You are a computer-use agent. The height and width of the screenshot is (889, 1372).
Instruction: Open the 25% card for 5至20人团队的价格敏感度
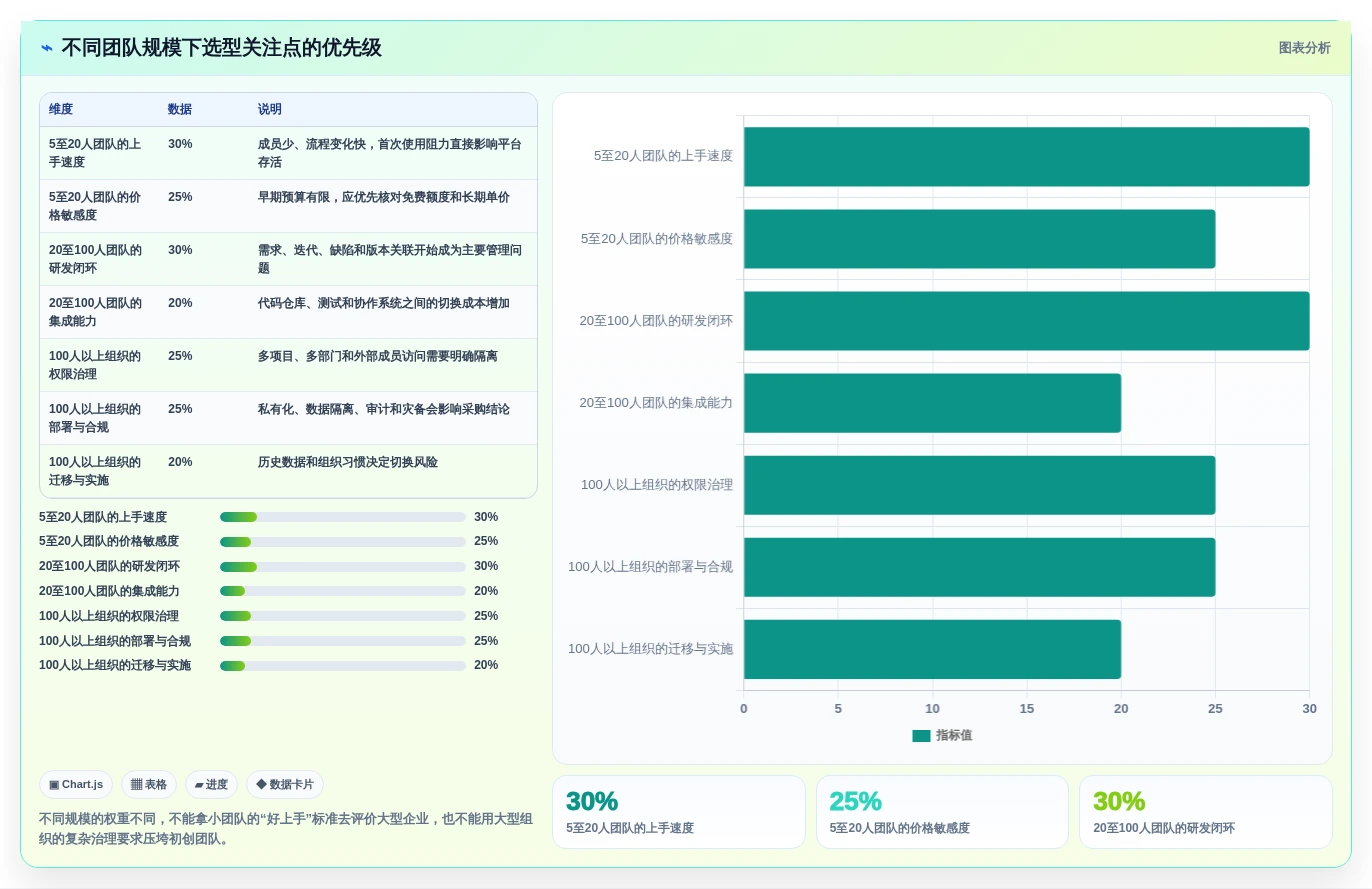(942, 812)
